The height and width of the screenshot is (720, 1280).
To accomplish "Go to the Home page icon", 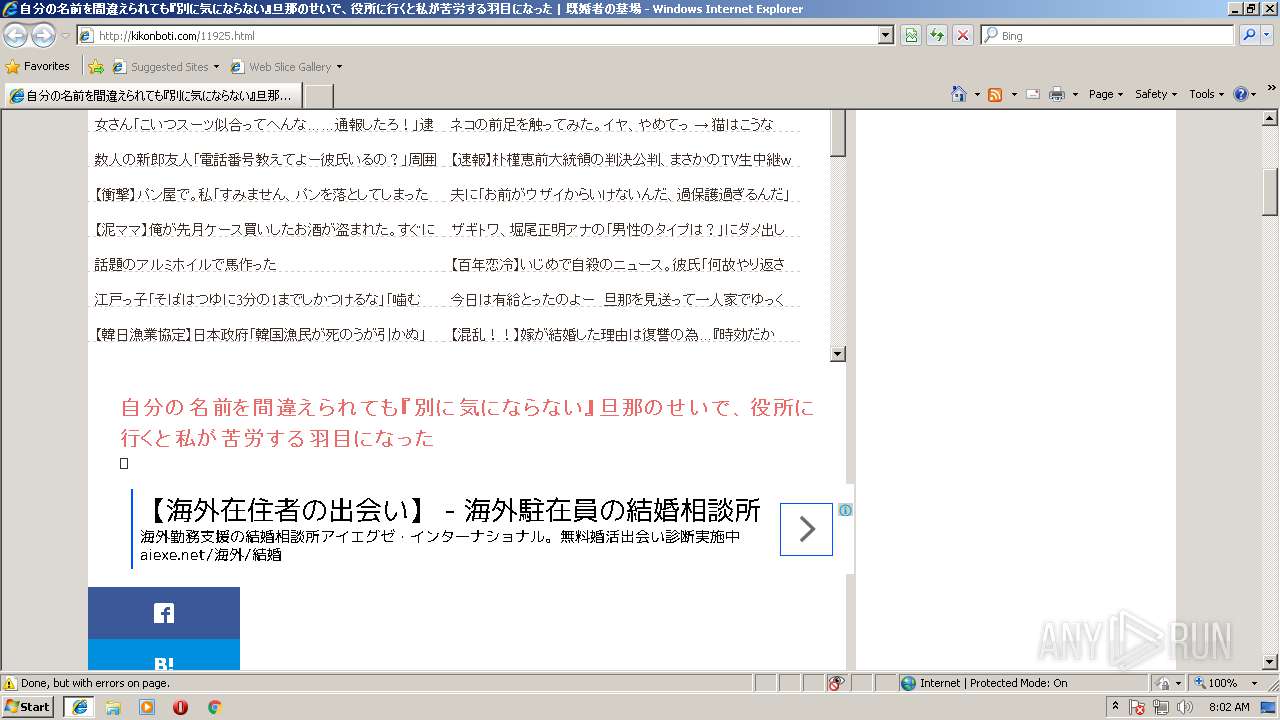I will 958,94.
